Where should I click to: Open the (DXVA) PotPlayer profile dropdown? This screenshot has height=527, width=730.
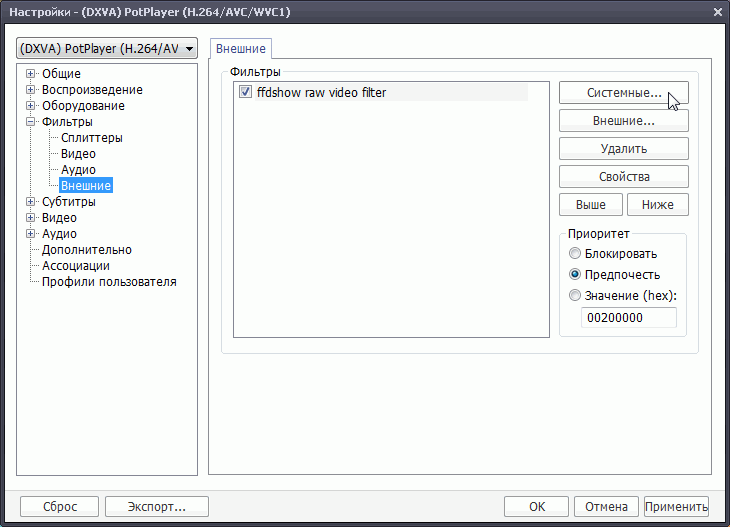107,49
